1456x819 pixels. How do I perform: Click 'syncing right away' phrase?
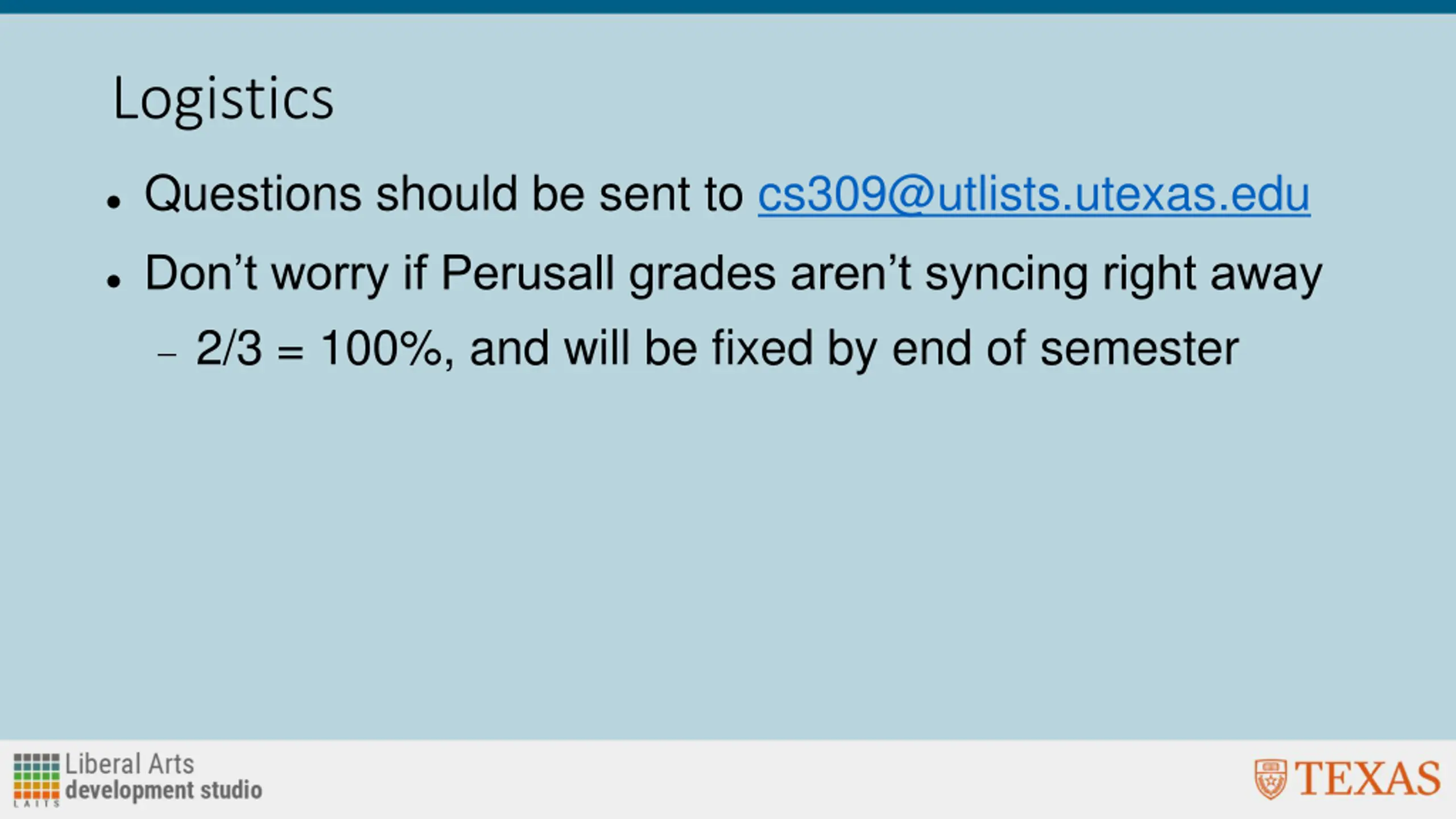(x=1123, y=274)
